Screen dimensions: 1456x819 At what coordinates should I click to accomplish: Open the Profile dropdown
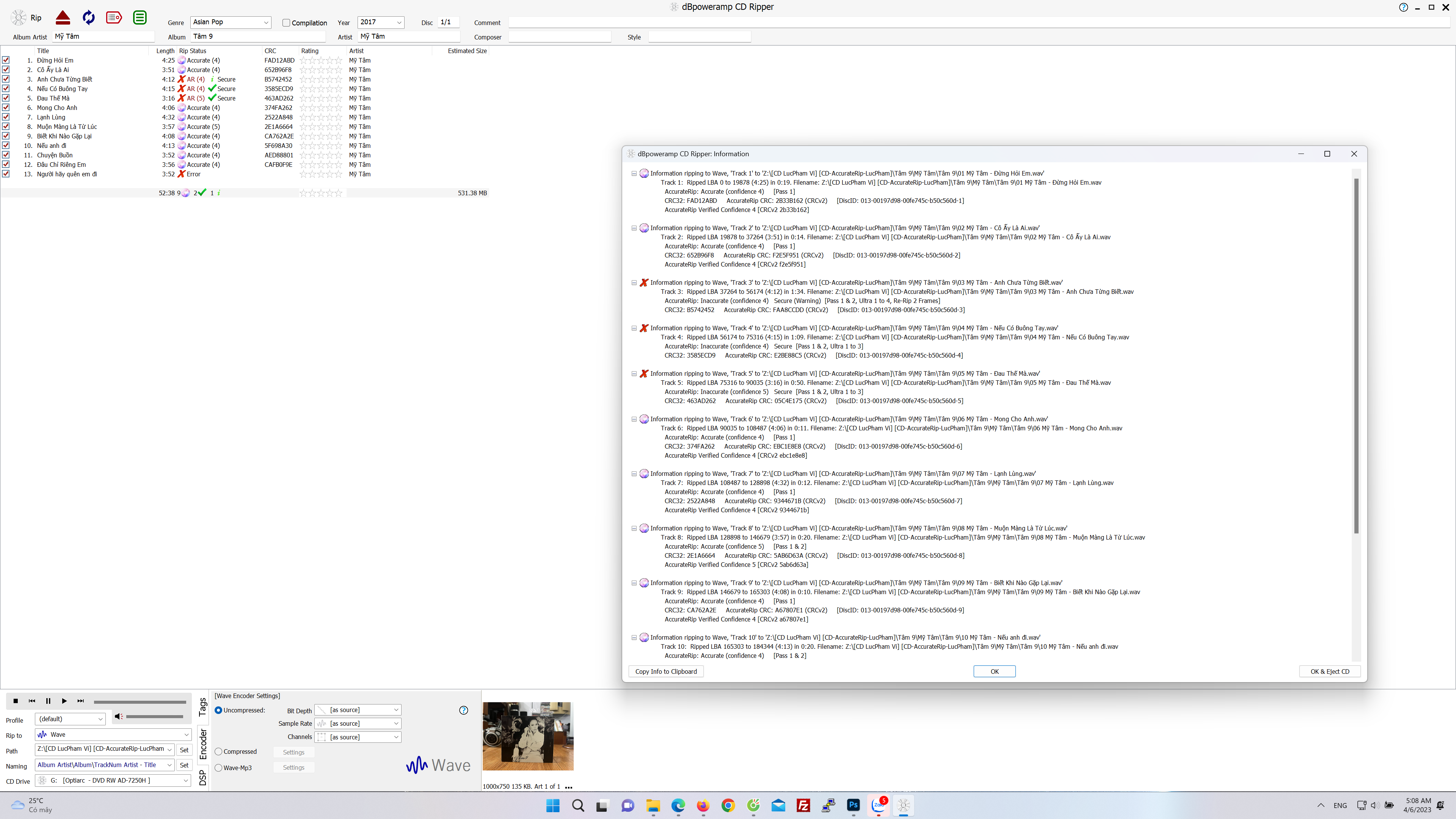pos(100,719)
